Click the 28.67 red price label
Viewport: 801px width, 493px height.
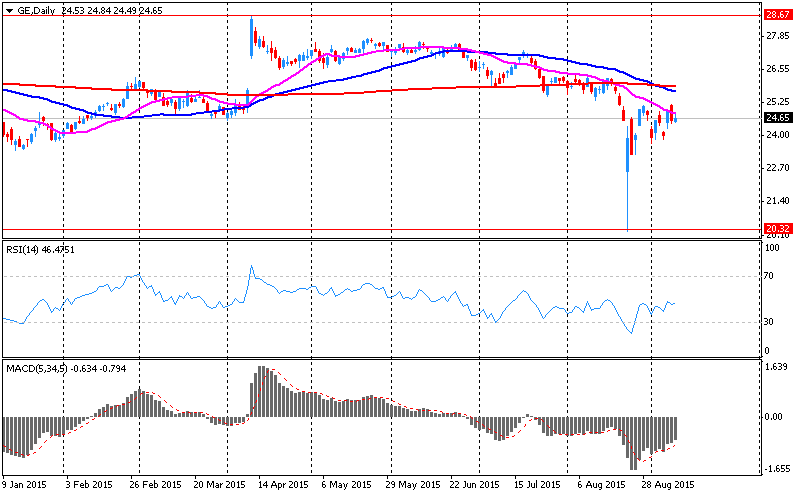[778, 15]
